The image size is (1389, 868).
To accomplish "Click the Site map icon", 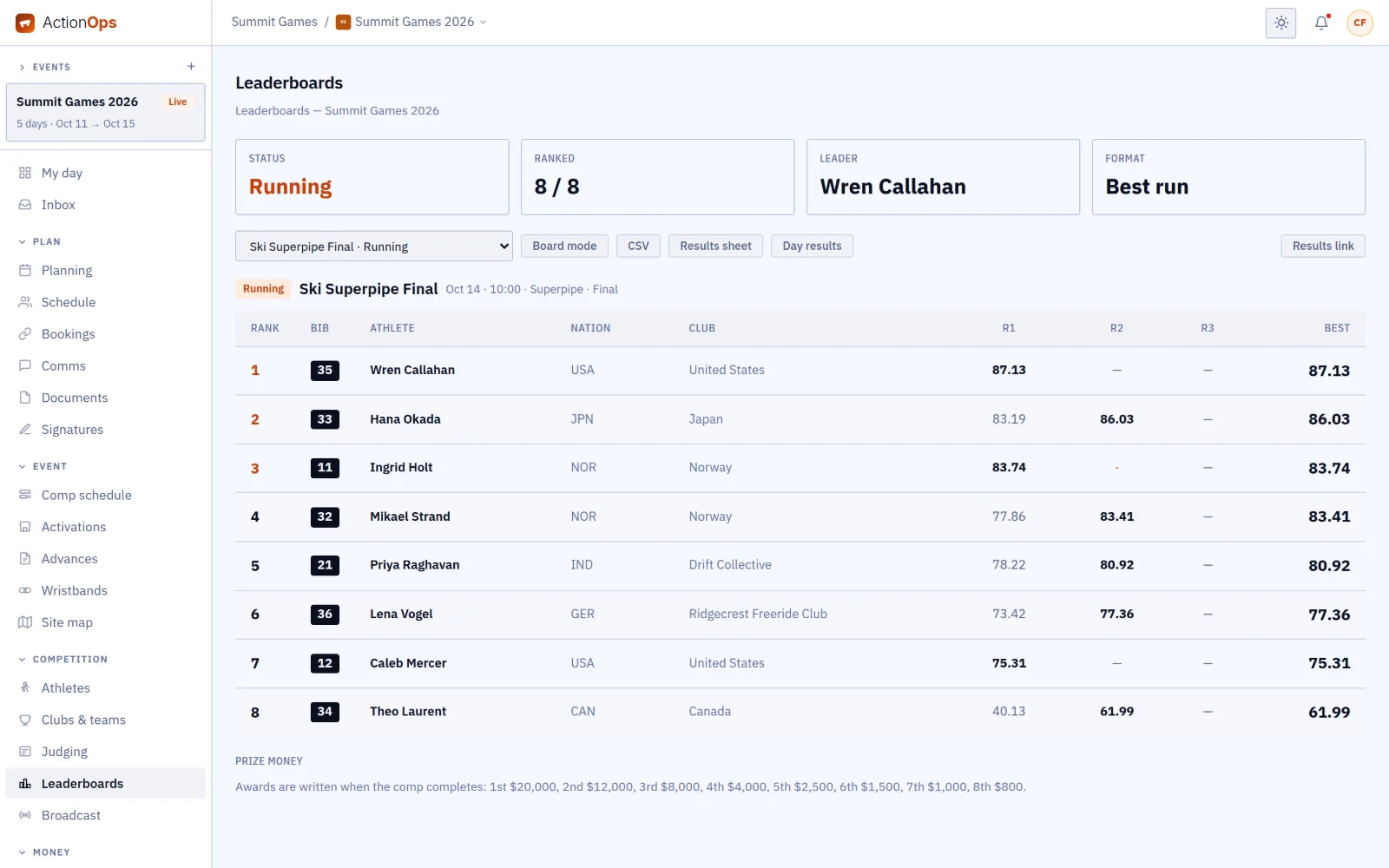I will (x=25, y=622).
